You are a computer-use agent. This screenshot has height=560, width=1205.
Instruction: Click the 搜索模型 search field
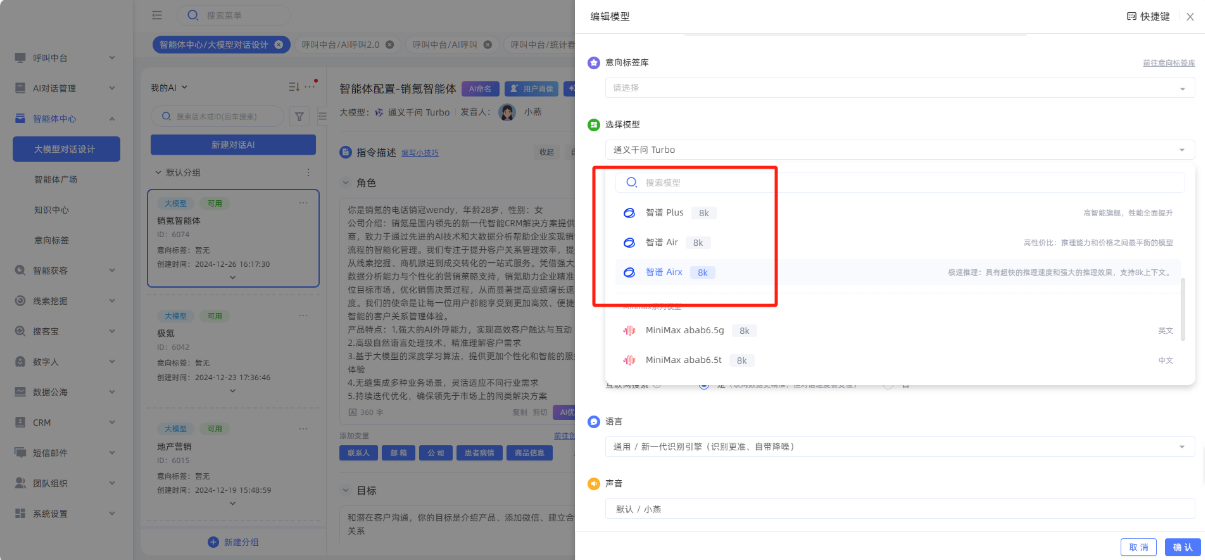click(900, 183)
